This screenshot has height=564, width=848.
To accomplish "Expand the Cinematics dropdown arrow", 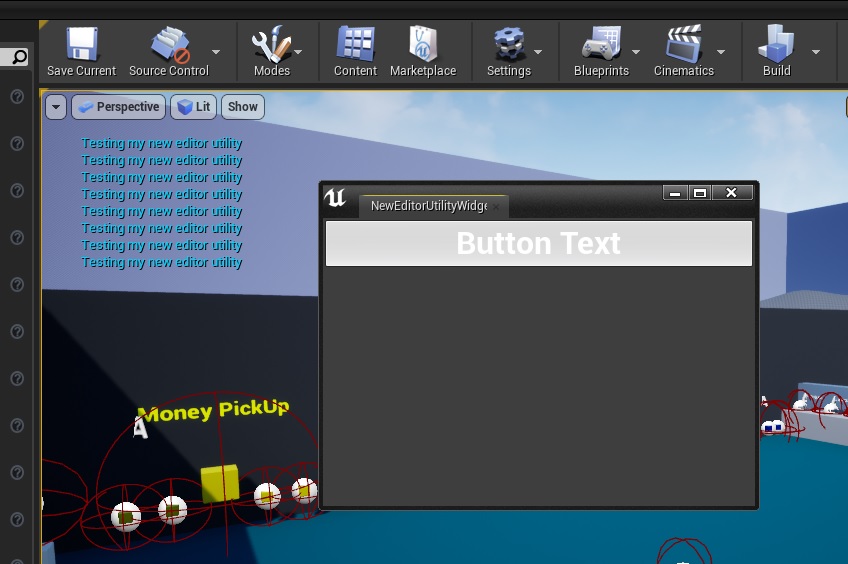I will (x=721, y=52).
